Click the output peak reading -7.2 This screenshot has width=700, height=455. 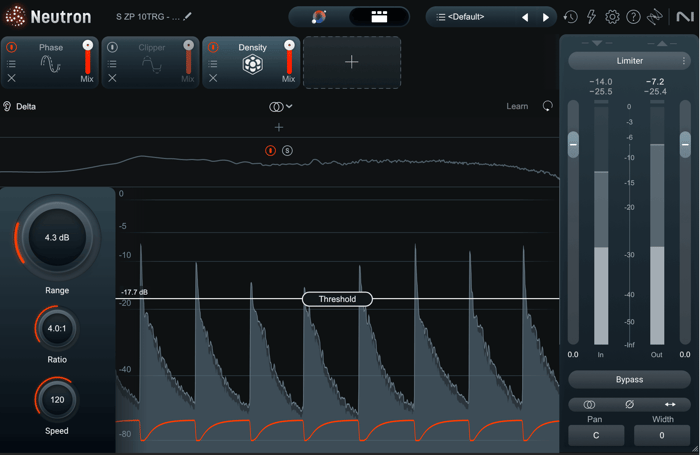click(x=655, y=82)
